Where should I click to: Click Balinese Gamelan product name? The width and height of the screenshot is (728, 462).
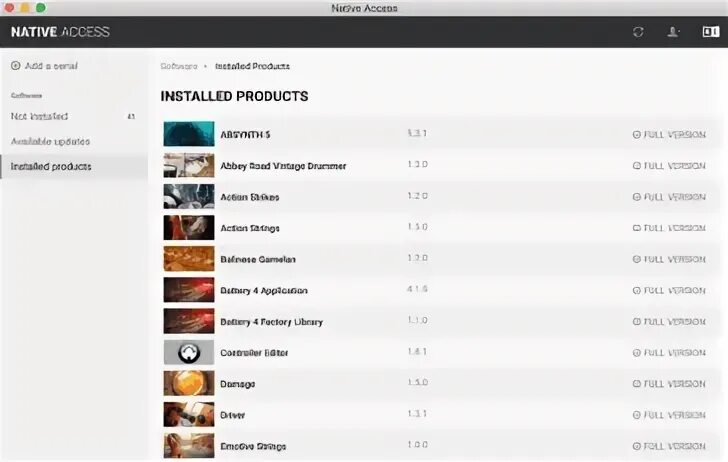point(258,259)
